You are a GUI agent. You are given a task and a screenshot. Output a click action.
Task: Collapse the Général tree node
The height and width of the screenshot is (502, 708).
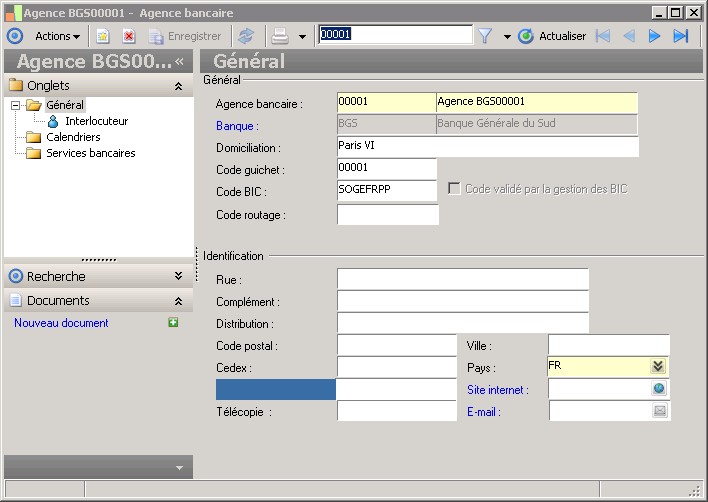(16, 105)
